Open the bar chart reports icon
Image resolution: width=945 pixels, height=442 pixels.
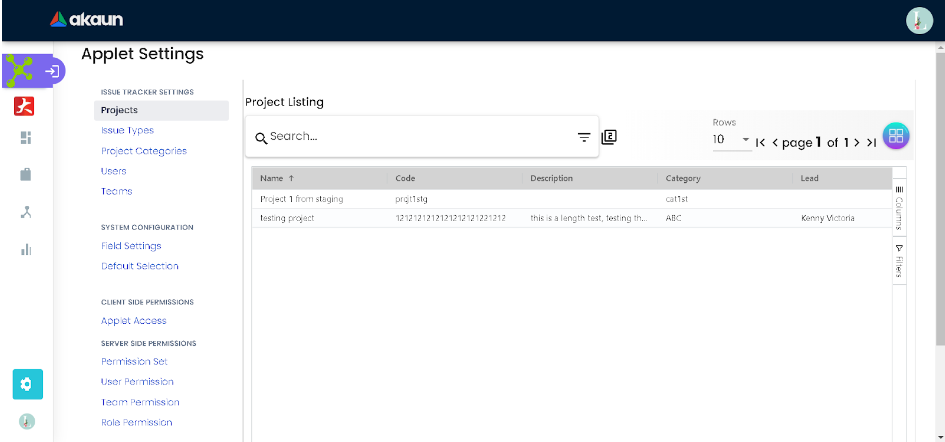pyautogui.click(x=25, y=249)
